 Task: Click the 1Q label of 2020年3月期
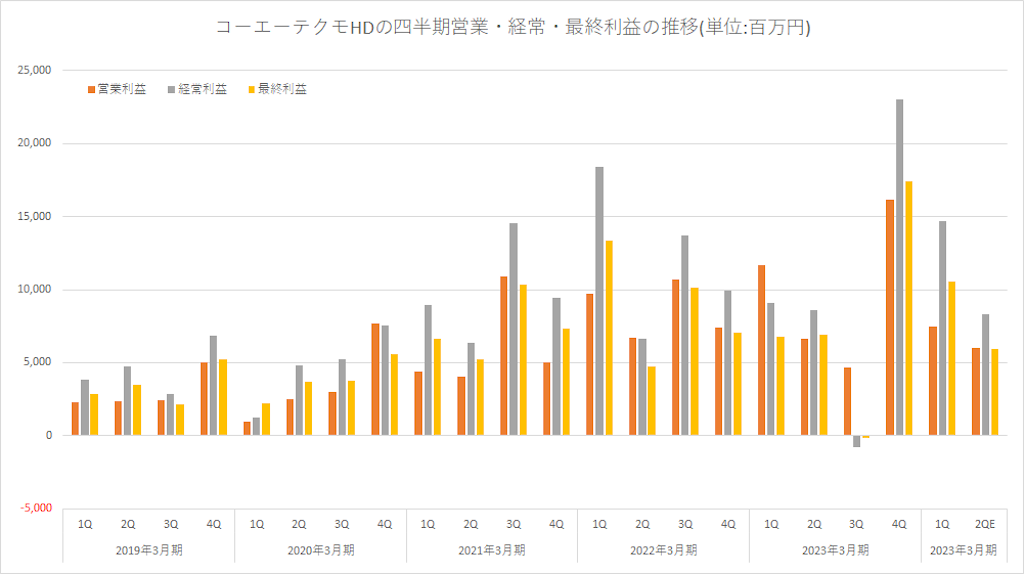257,524
